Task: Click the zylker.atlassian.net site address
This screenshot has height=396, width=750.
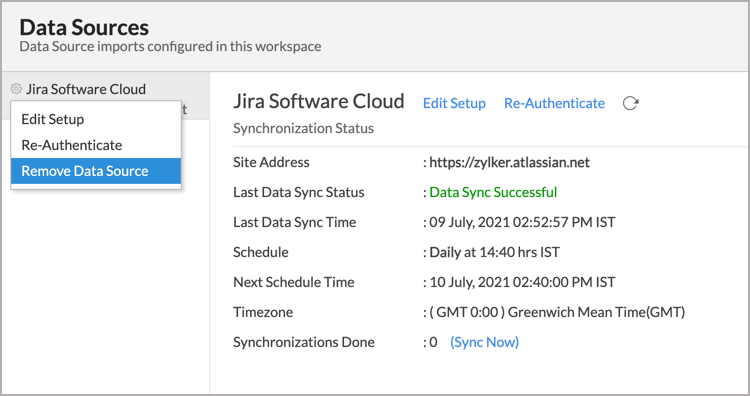Action: [509, 163]
